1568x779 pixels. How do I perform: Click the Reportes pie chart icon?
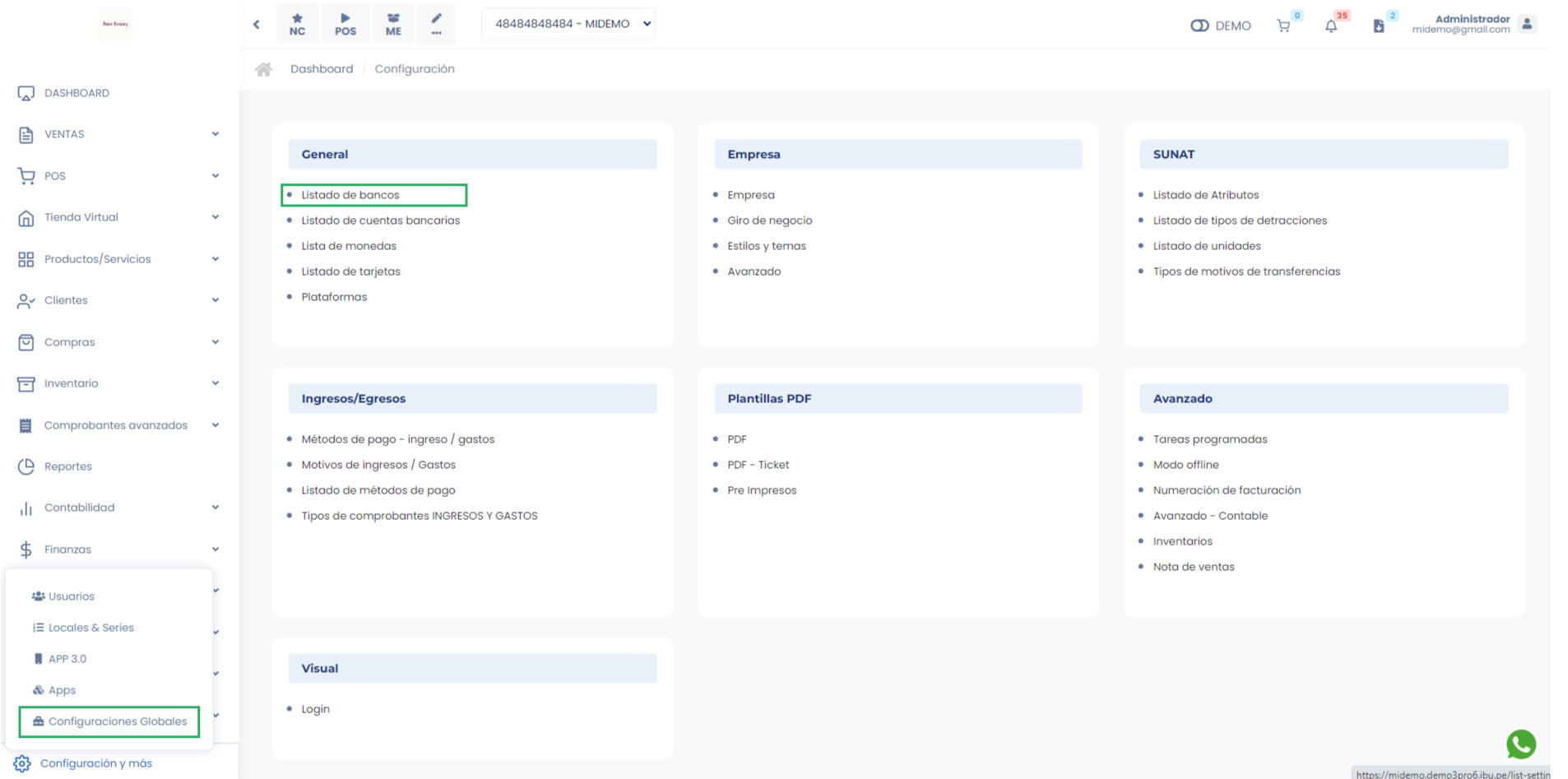point(26,466)
